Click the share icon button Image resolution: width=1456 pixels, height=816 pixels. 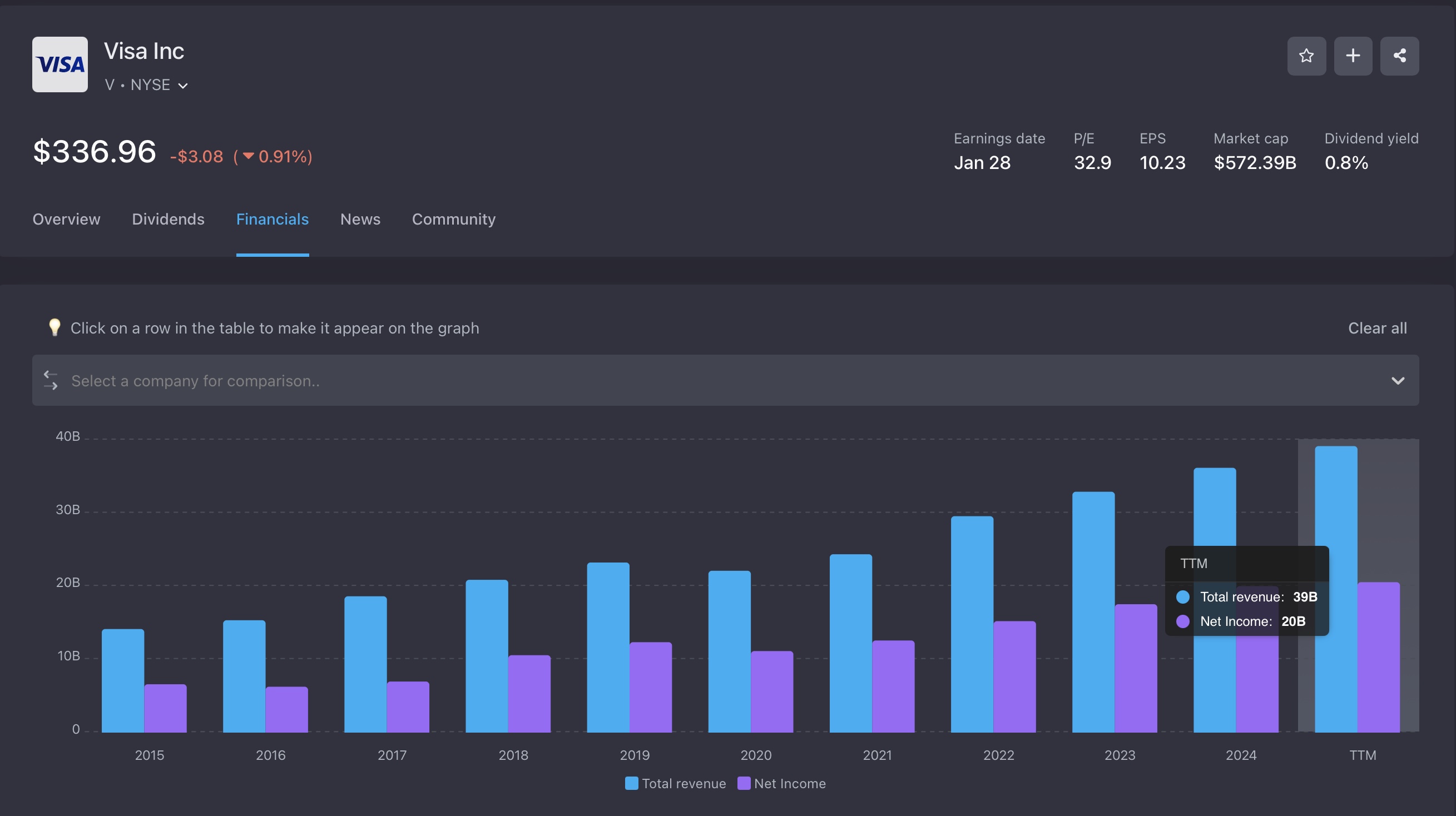point(1399,56)
